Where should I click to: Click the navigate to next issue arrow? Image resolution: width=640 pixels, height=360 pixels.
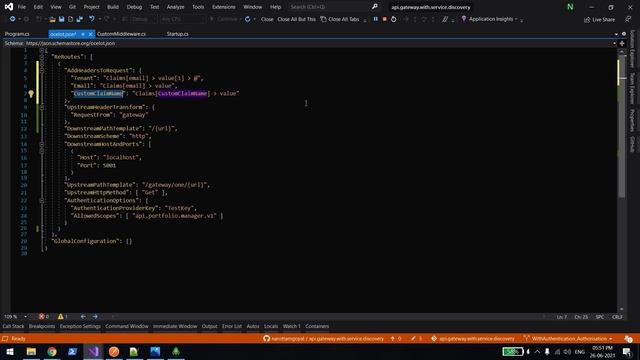(95, 317)
